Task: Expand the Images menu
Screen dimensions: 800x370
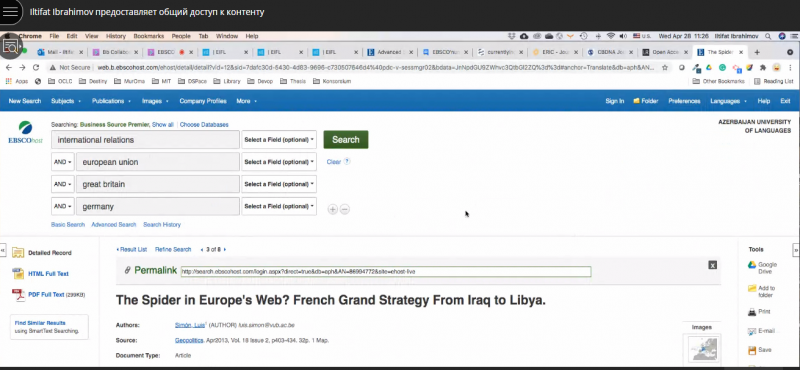Action: (x=155, y=101)
